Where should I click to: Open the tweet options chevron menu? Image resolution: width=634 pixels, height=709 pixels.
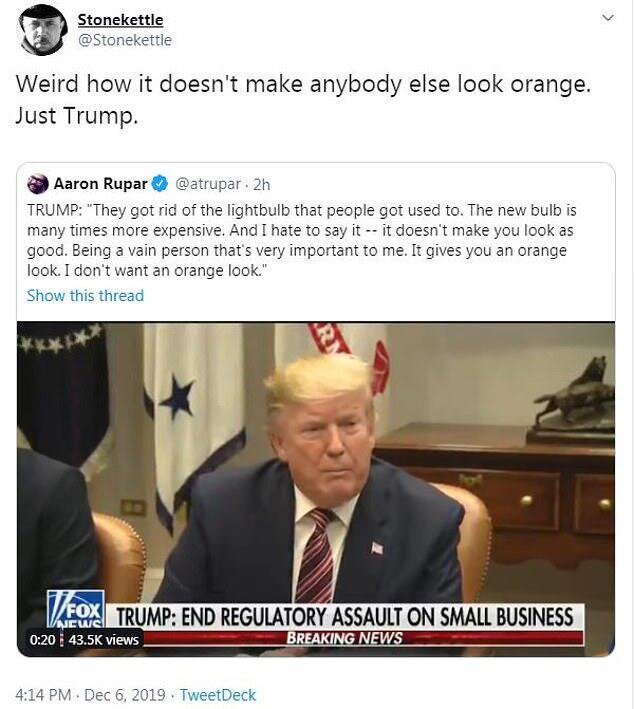(x=608, y=18)
